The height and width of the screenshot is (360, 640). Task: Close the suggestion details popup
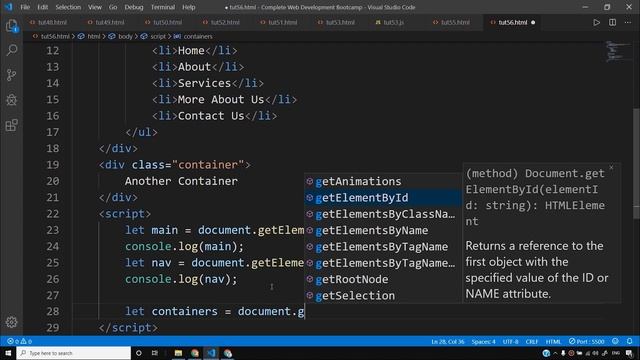(x=611, y=167)
